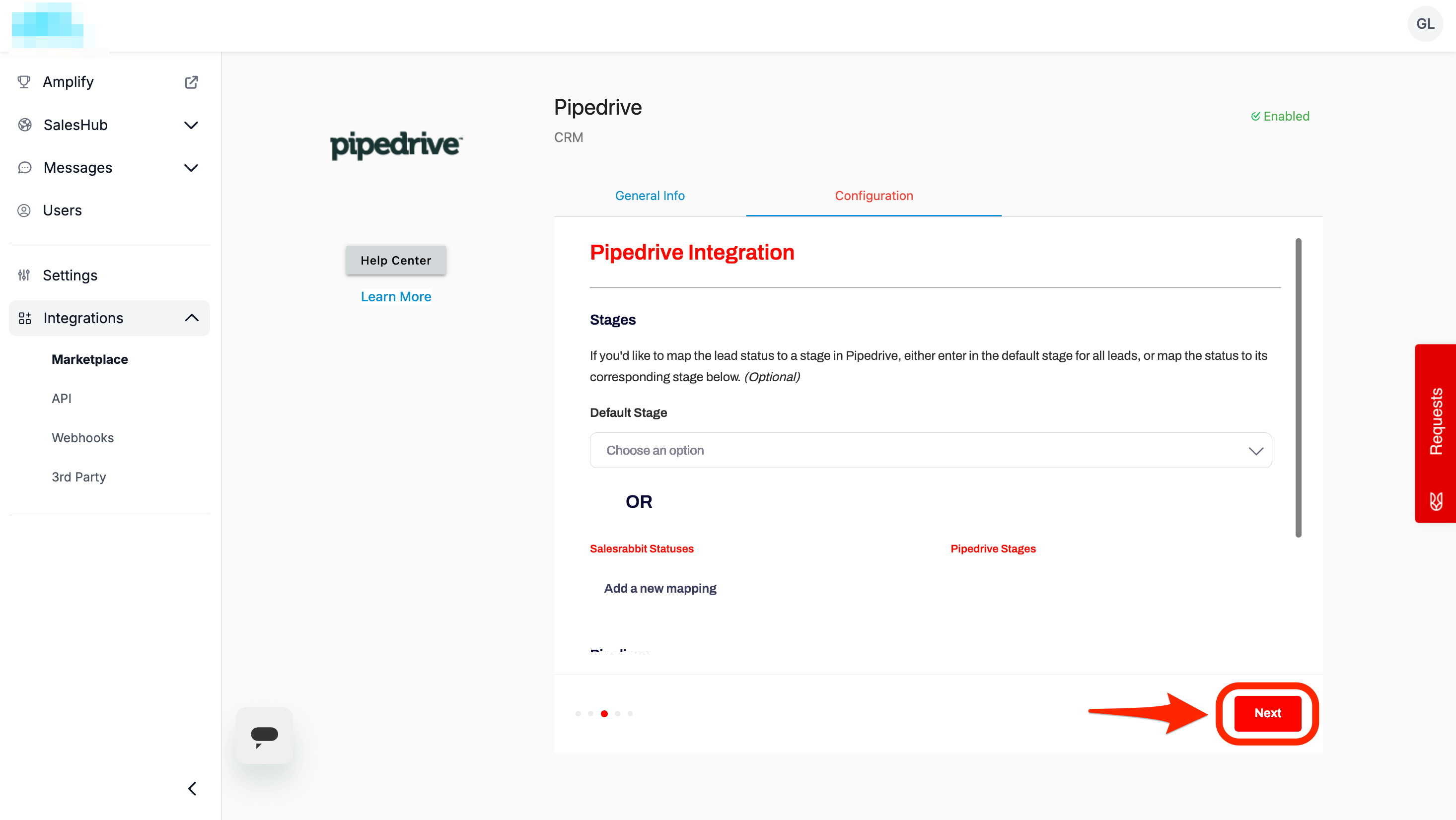Open the Default Stage dropdown

tap(930, 450)
